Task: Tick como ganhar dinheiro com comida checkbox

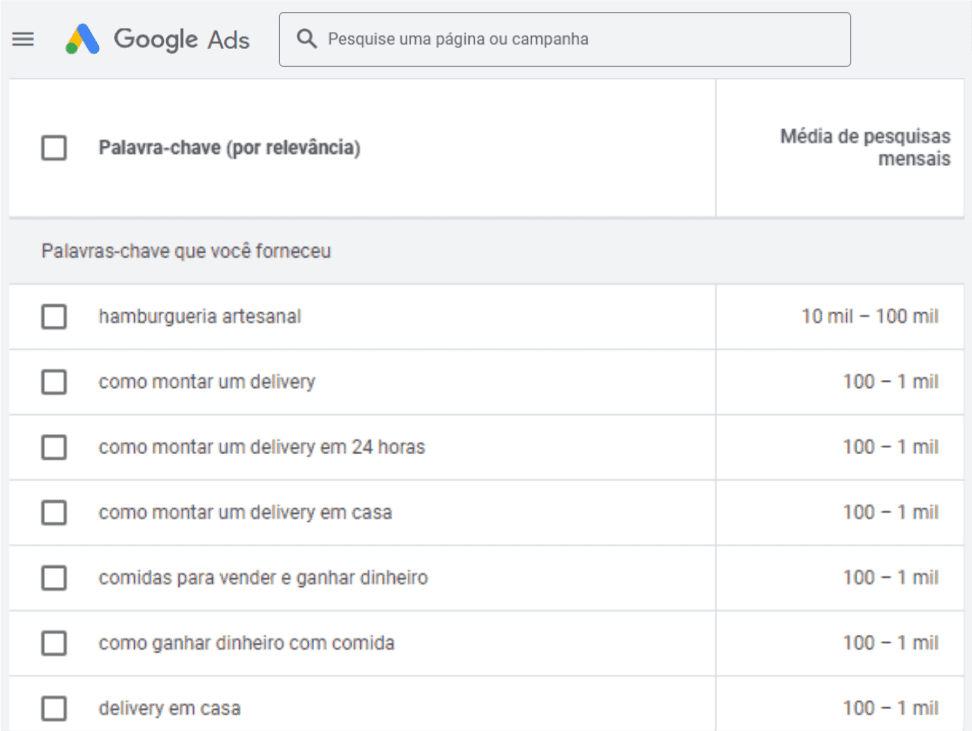Action: pos(54,643)
